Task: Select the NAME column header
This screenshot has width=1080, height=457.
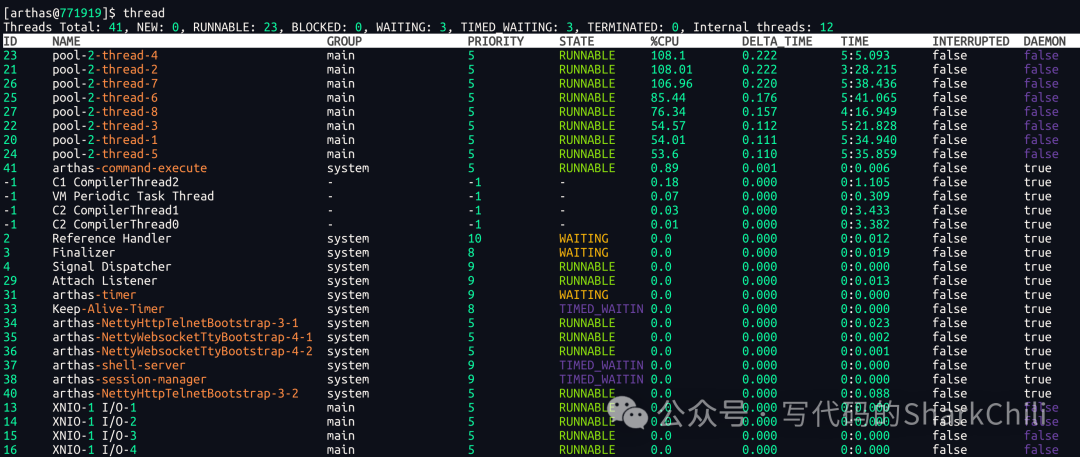Action: point(66,41)
